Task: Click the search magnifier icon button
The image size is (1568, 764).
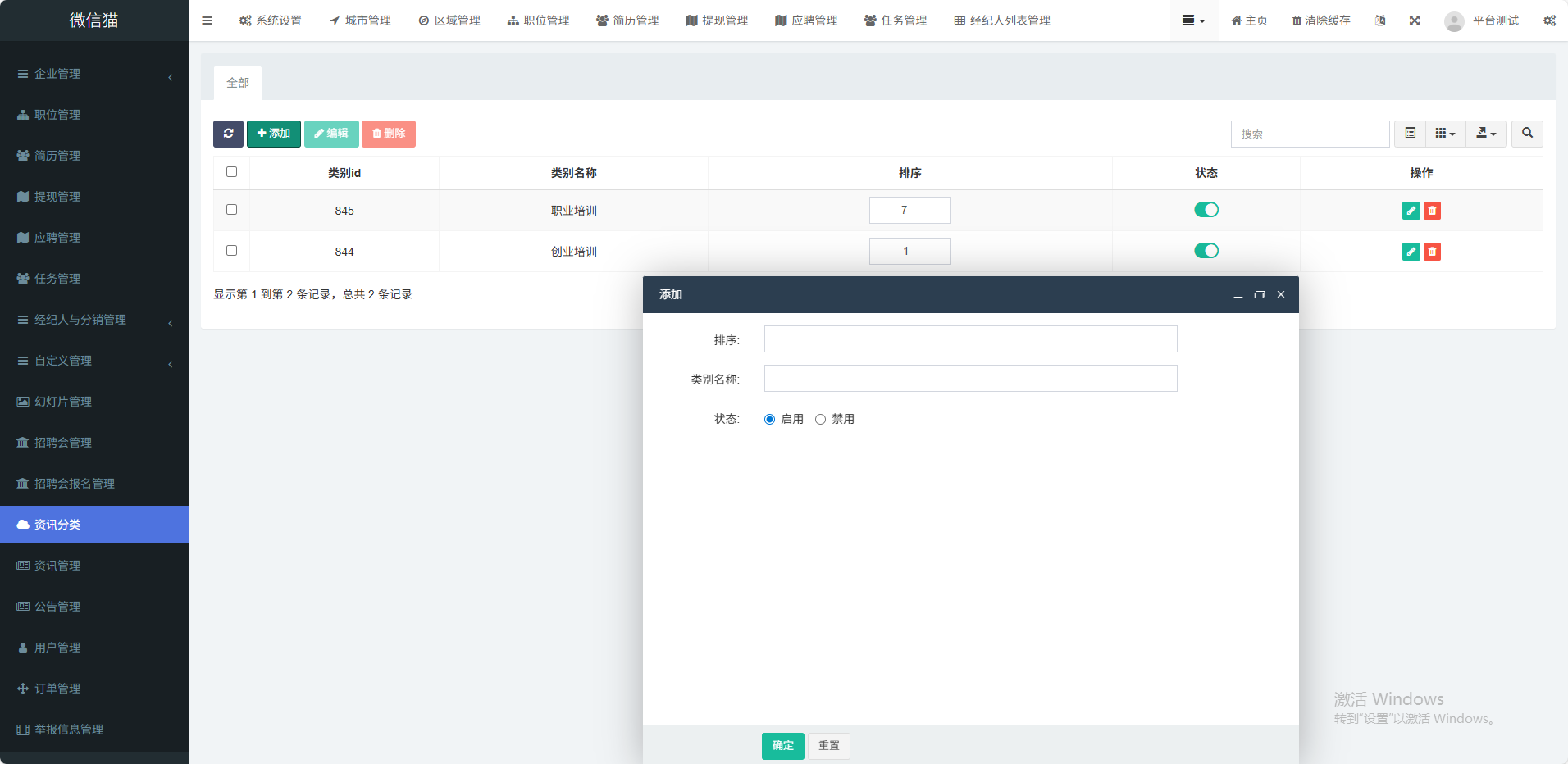Action: (1527, 134)
